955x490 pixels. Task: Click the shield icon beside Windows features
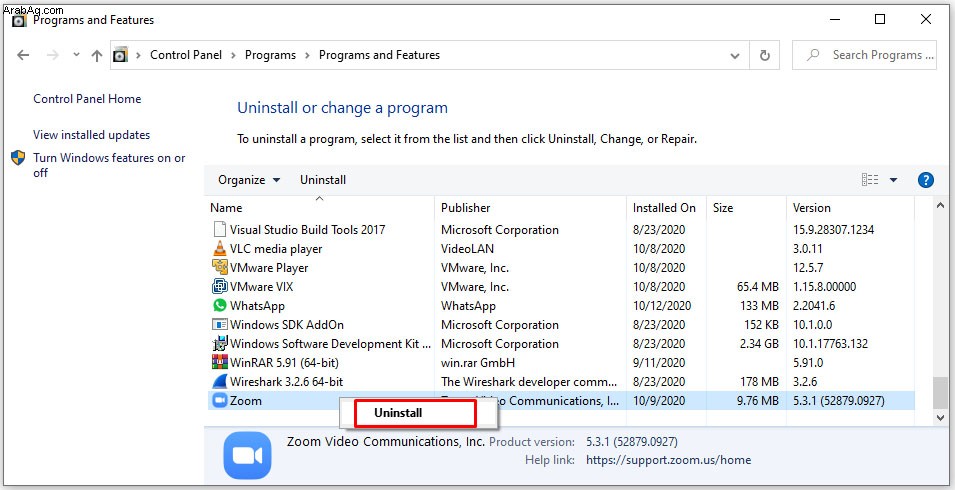click(x=18, y=158)
